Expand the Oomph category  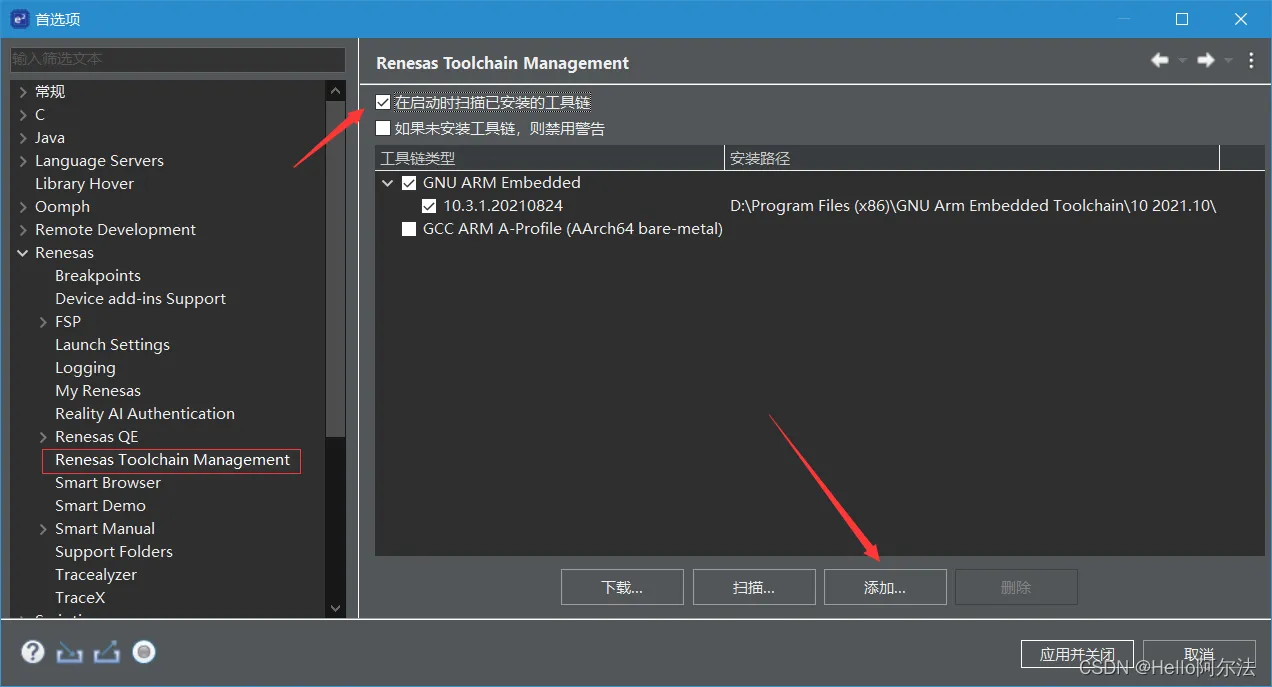tap(22, 207)
